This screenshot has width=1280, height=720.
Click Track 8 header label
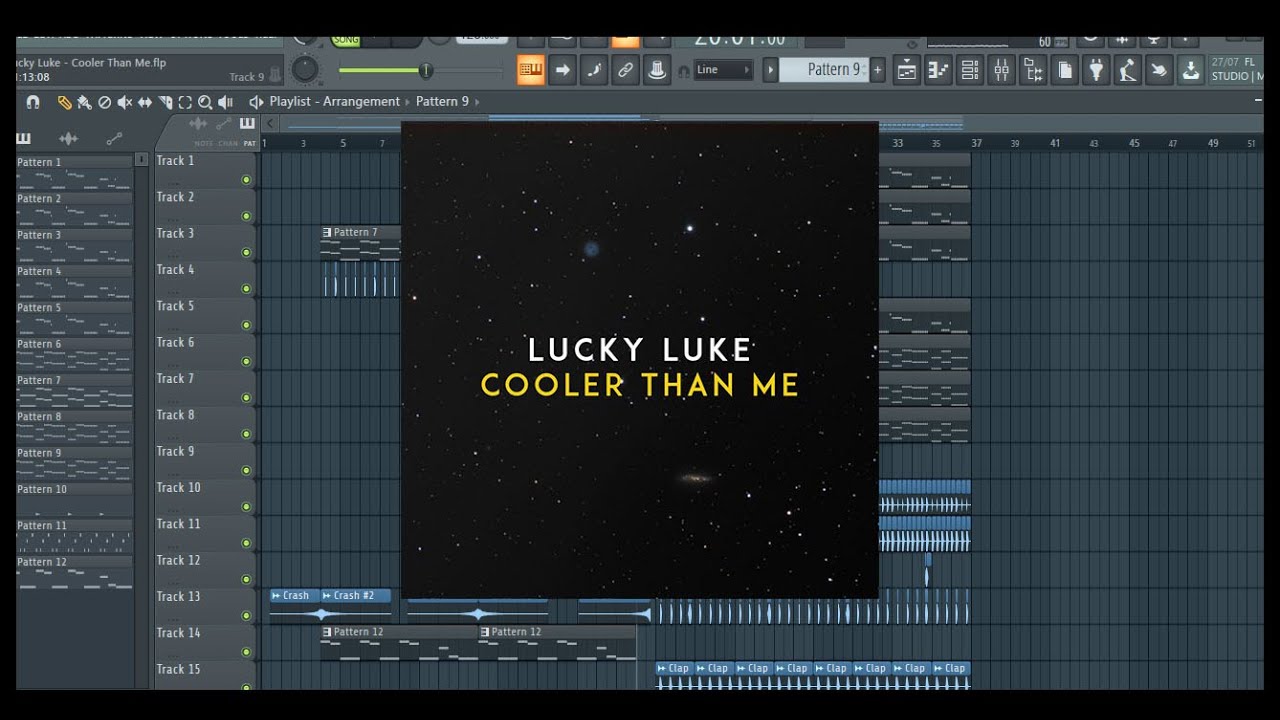(x=175, y=415)
